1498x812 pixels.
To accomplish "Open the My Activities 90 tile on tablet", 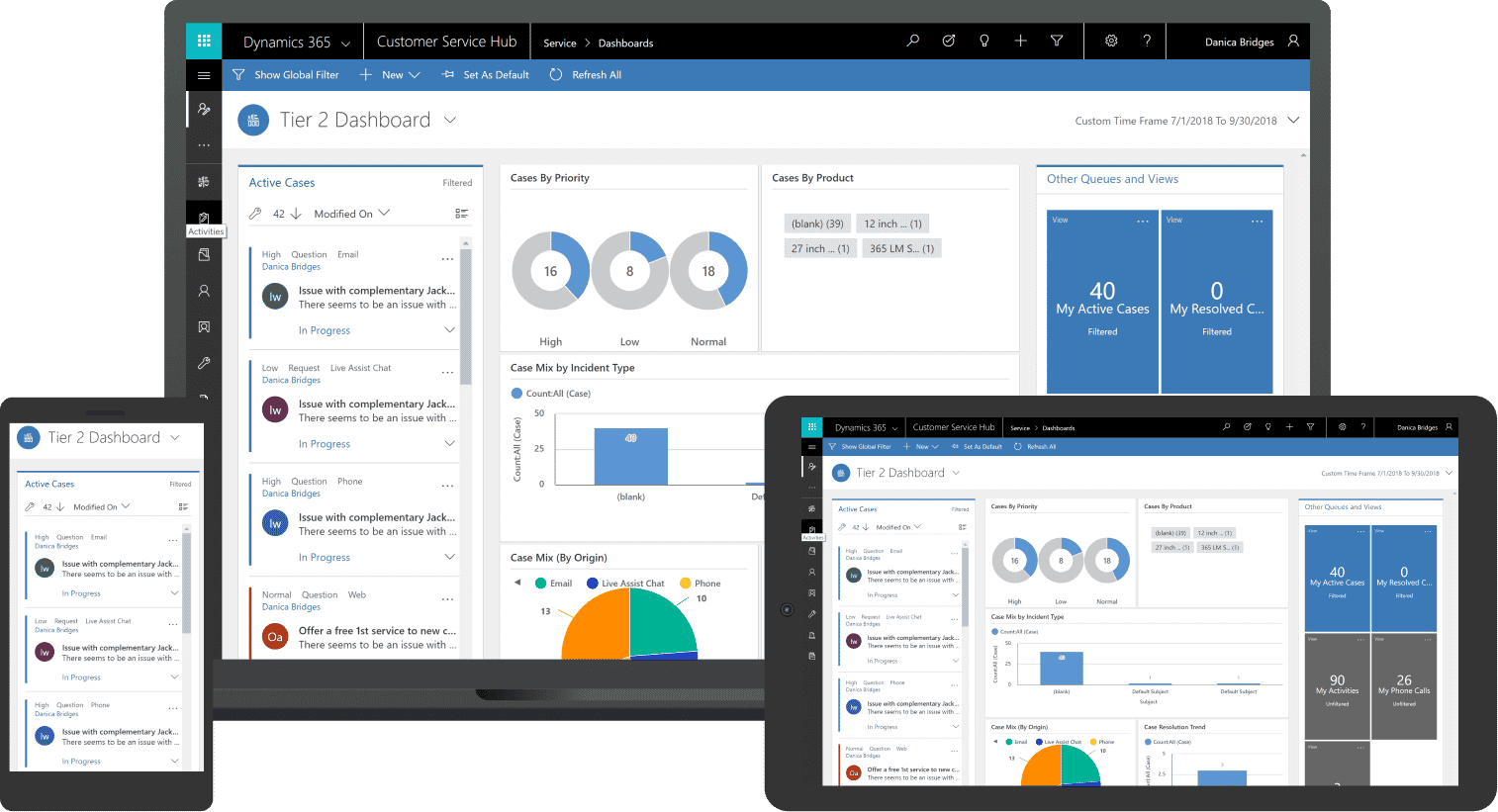I will tap(1337, 686).
